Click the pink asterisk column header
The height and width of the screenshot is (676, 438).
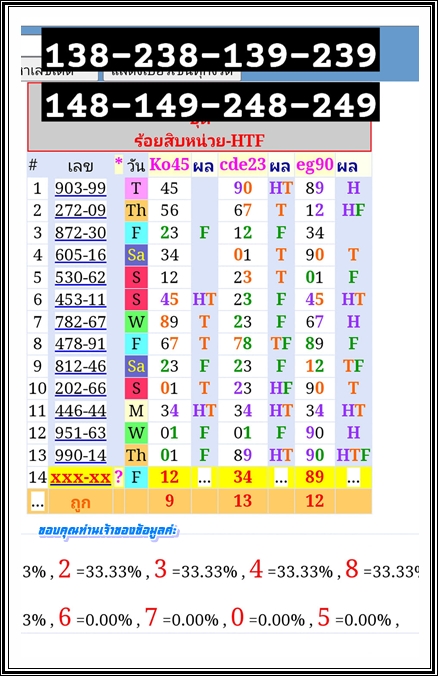coord(119,163)
